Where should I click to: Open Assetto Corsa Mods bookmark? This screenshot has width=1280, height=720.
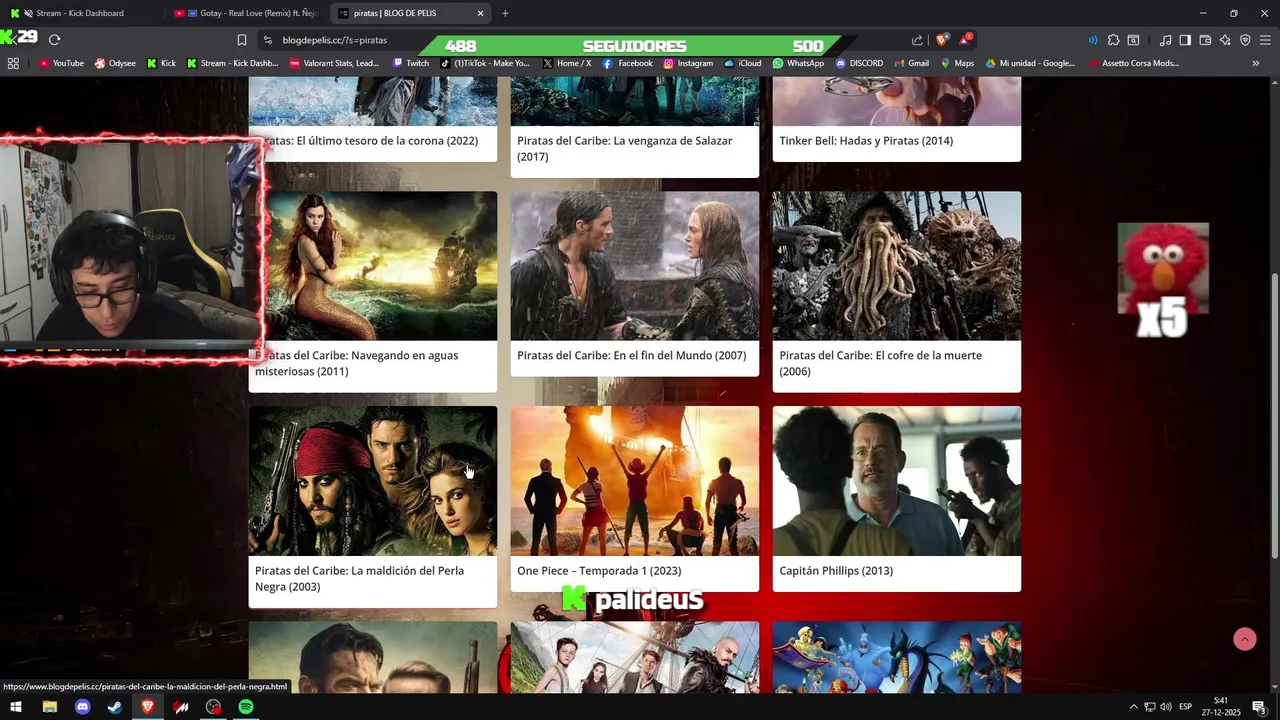(x=1134, y=63)
